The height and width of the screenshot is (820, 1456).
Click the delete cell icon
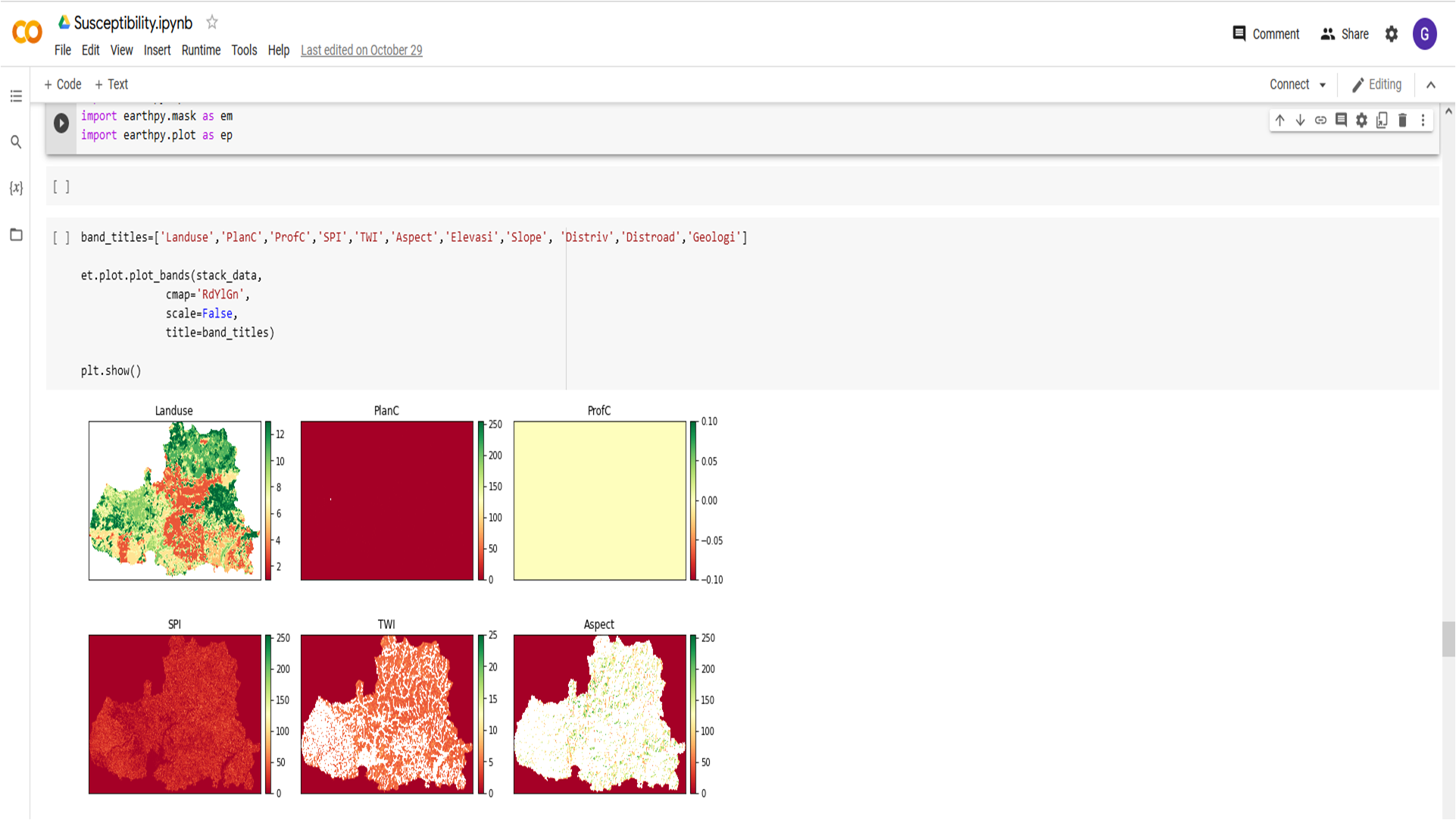click(x=1401, y=120)
